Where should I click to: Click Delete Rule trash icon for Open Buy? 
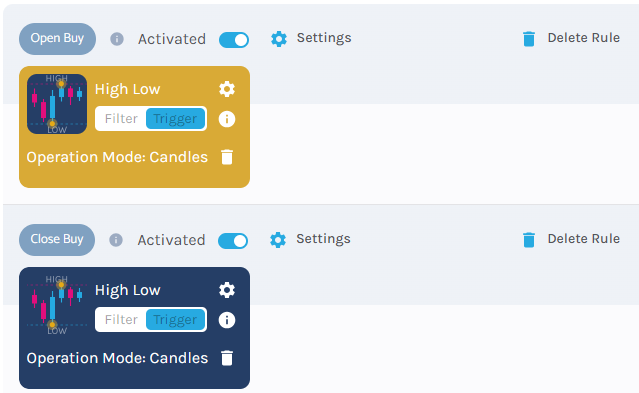click(529, 39)
